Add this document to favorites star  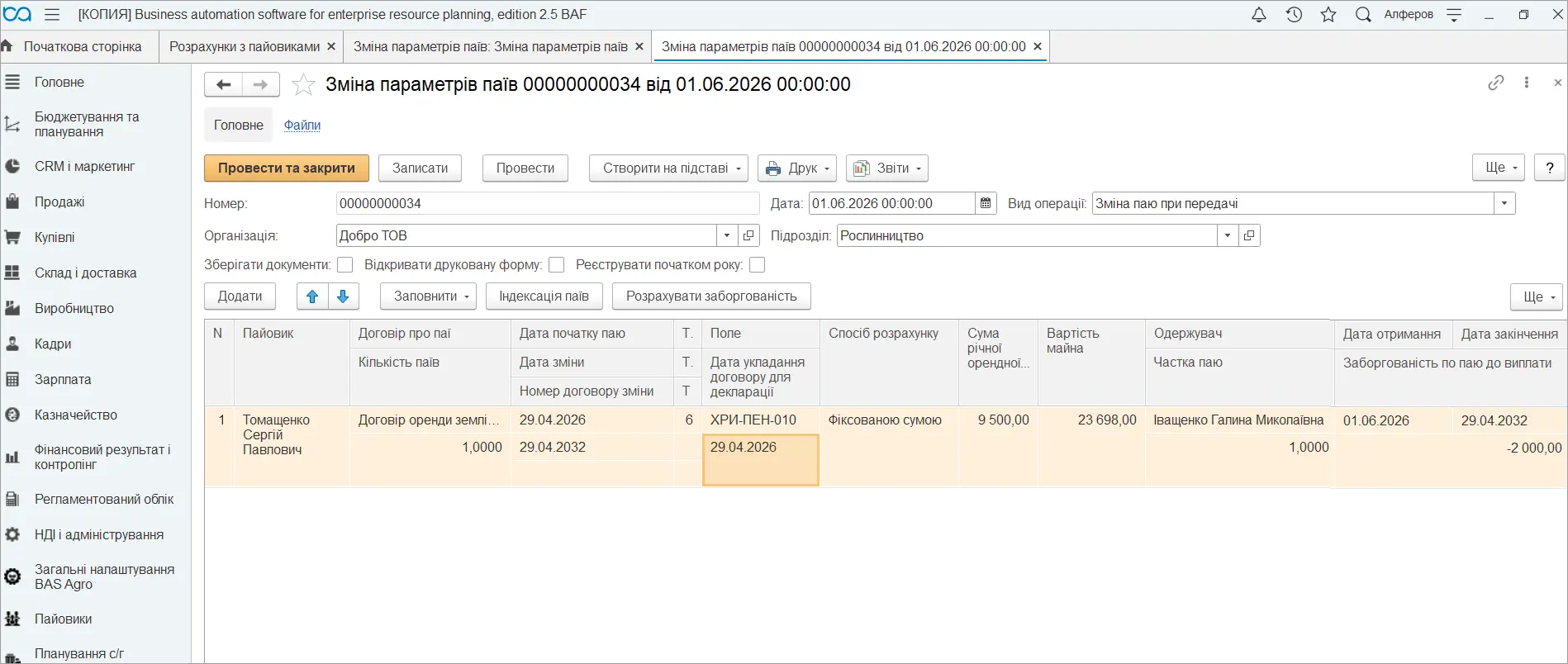303,84
